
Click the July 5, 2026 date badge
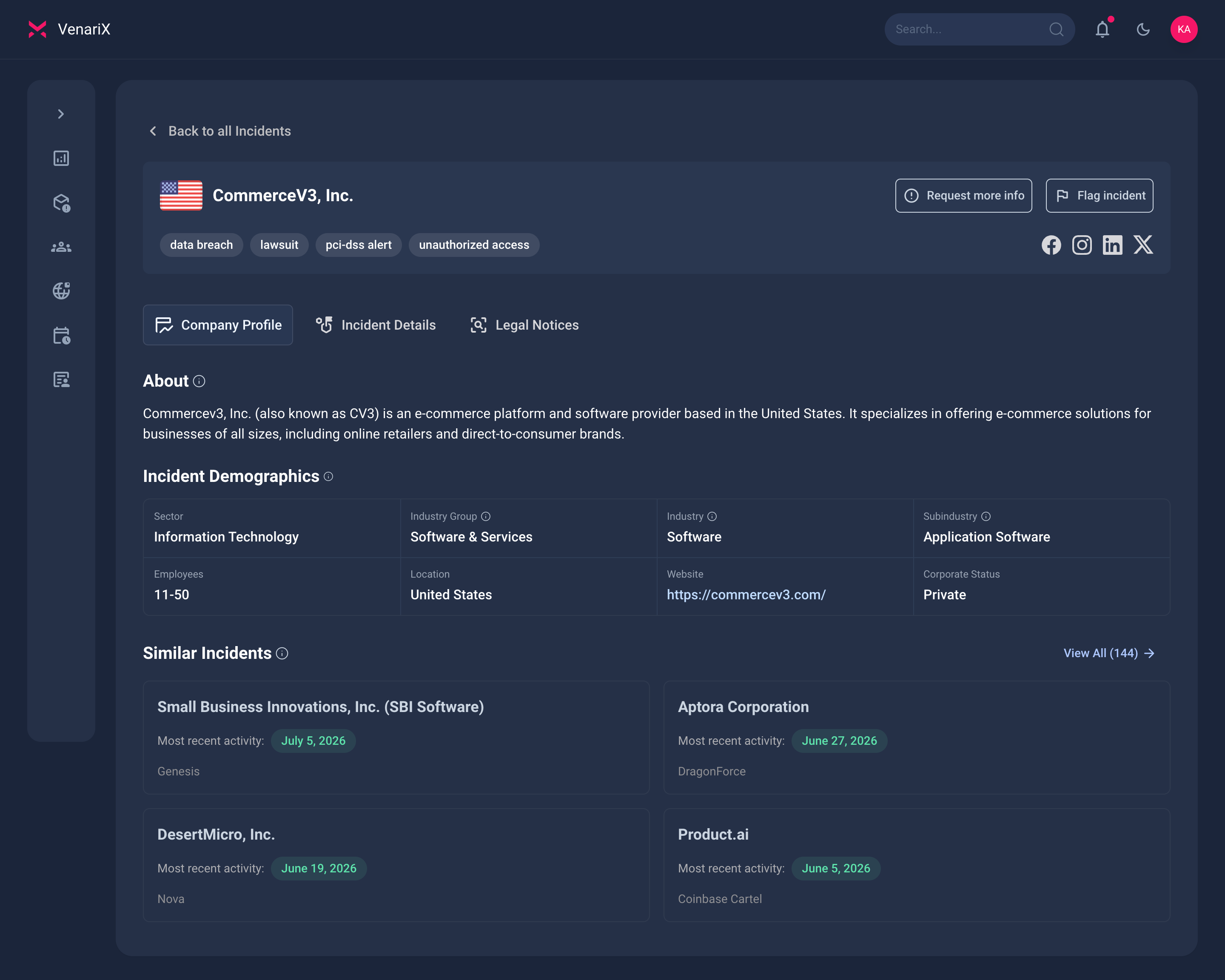pos(313,741)
